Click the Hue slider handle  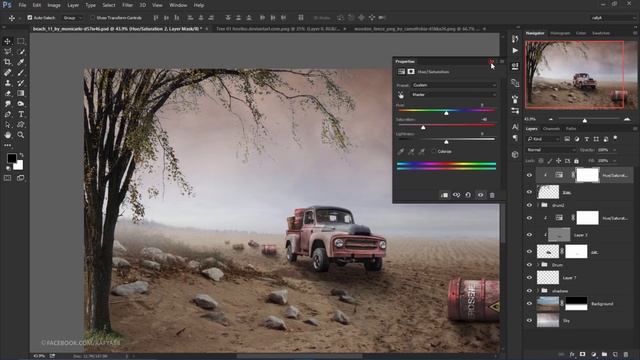446,113
